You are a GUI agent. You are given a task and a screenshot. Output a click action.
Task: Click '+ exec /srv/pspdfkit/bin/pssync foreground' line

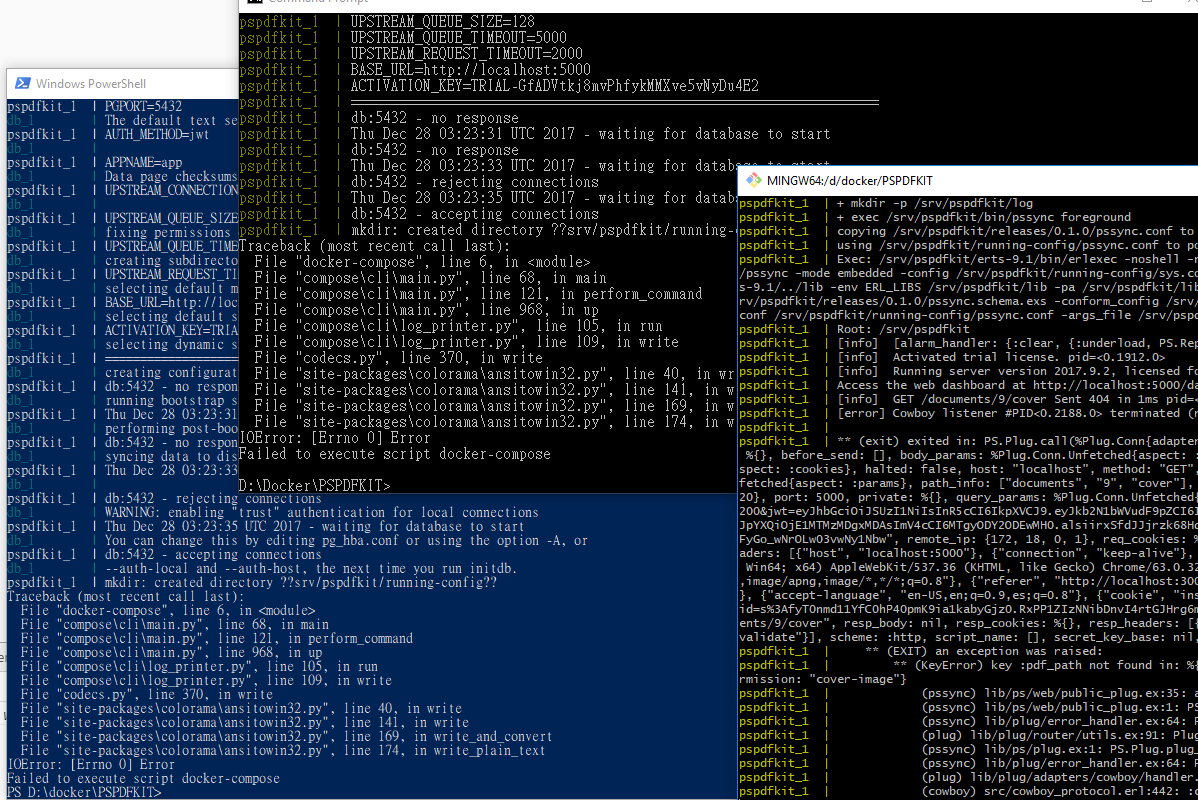click(x=983, y=217)
